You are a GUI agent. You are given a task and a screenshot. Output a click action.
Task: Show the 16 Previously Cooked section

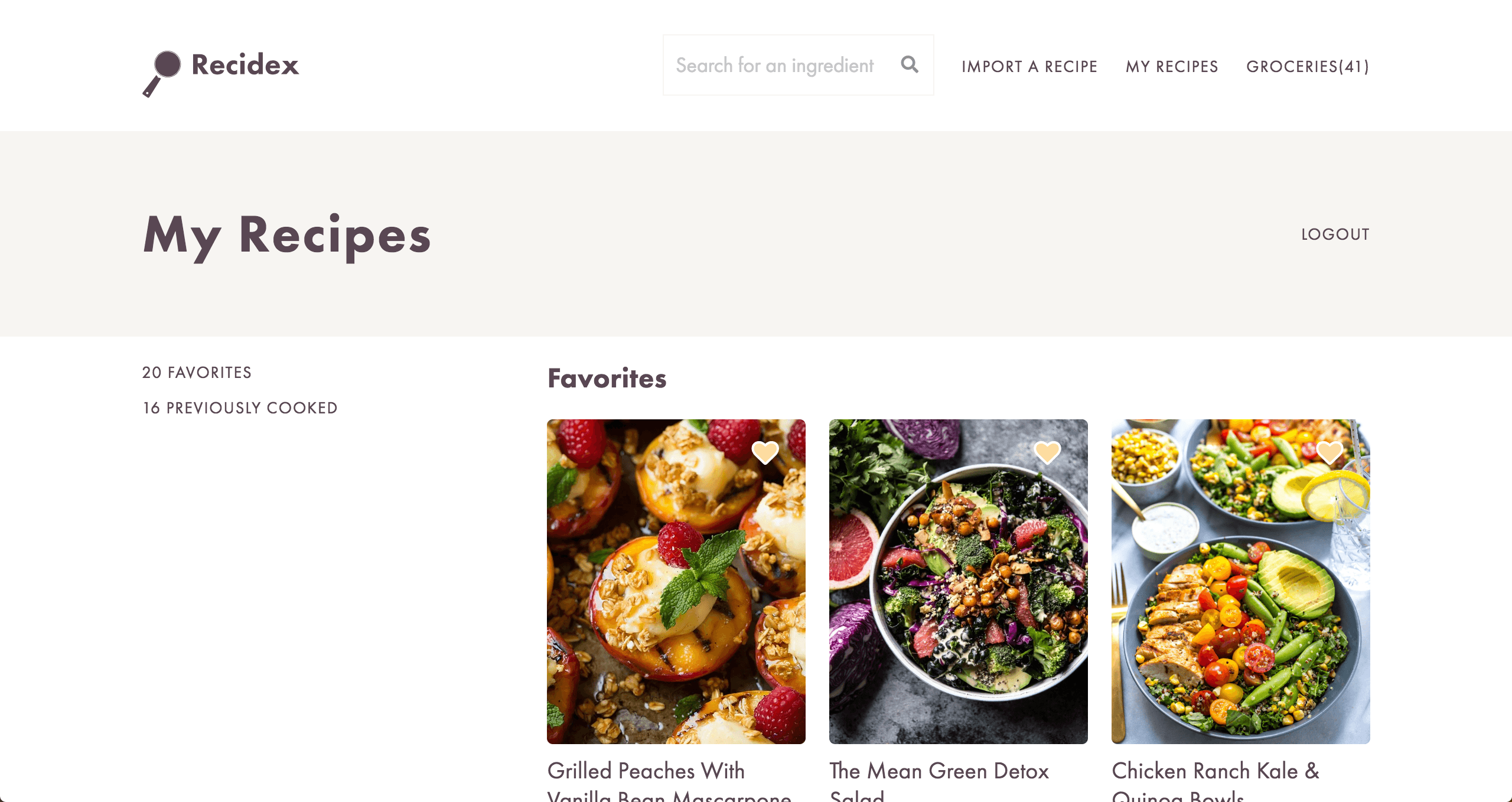[x=240, y=408]
